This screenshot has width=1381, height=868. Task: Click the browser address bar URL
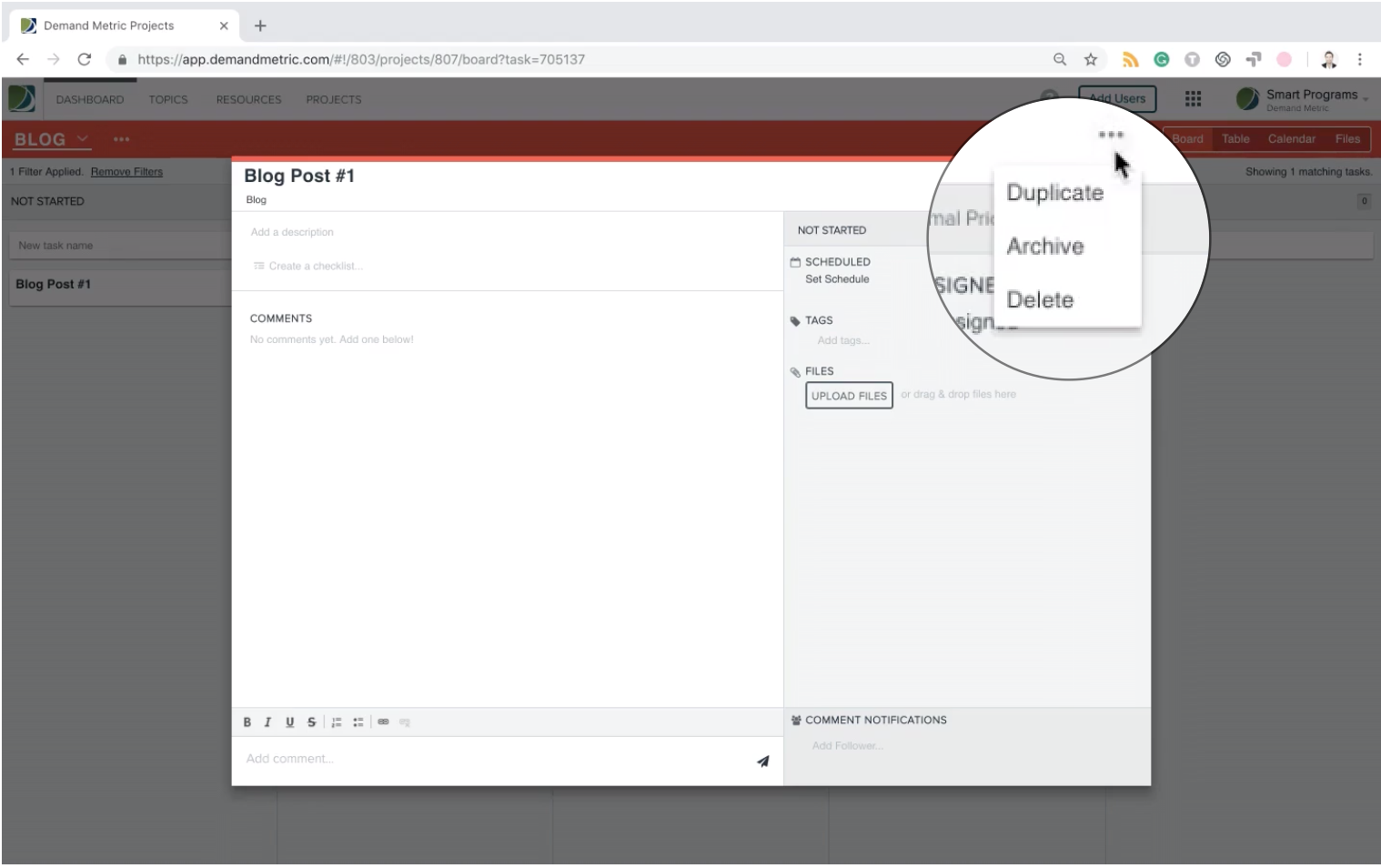[x=361, y=59]
